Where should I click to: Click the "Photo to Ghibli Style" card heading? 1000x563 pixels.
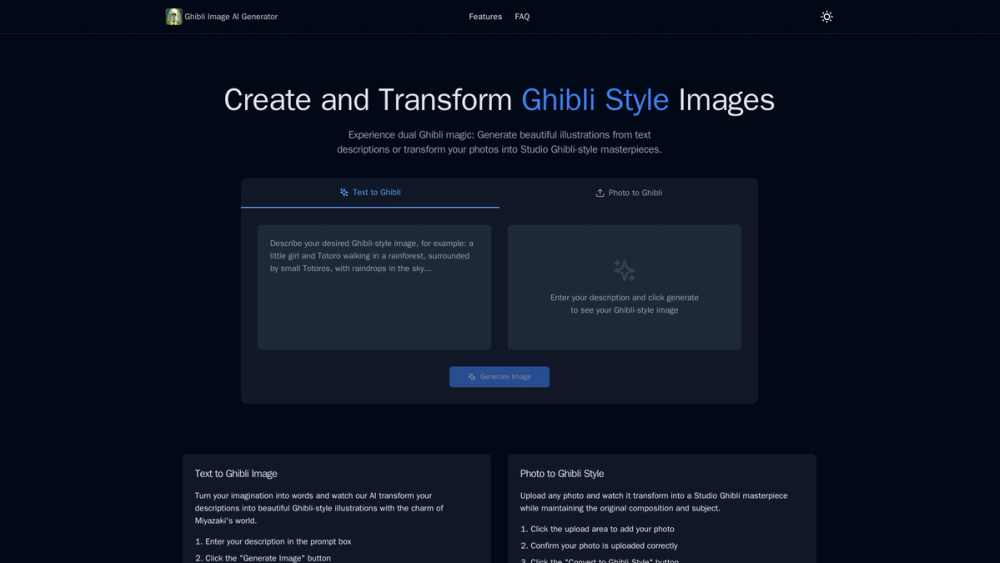click(x=562, y=474)
